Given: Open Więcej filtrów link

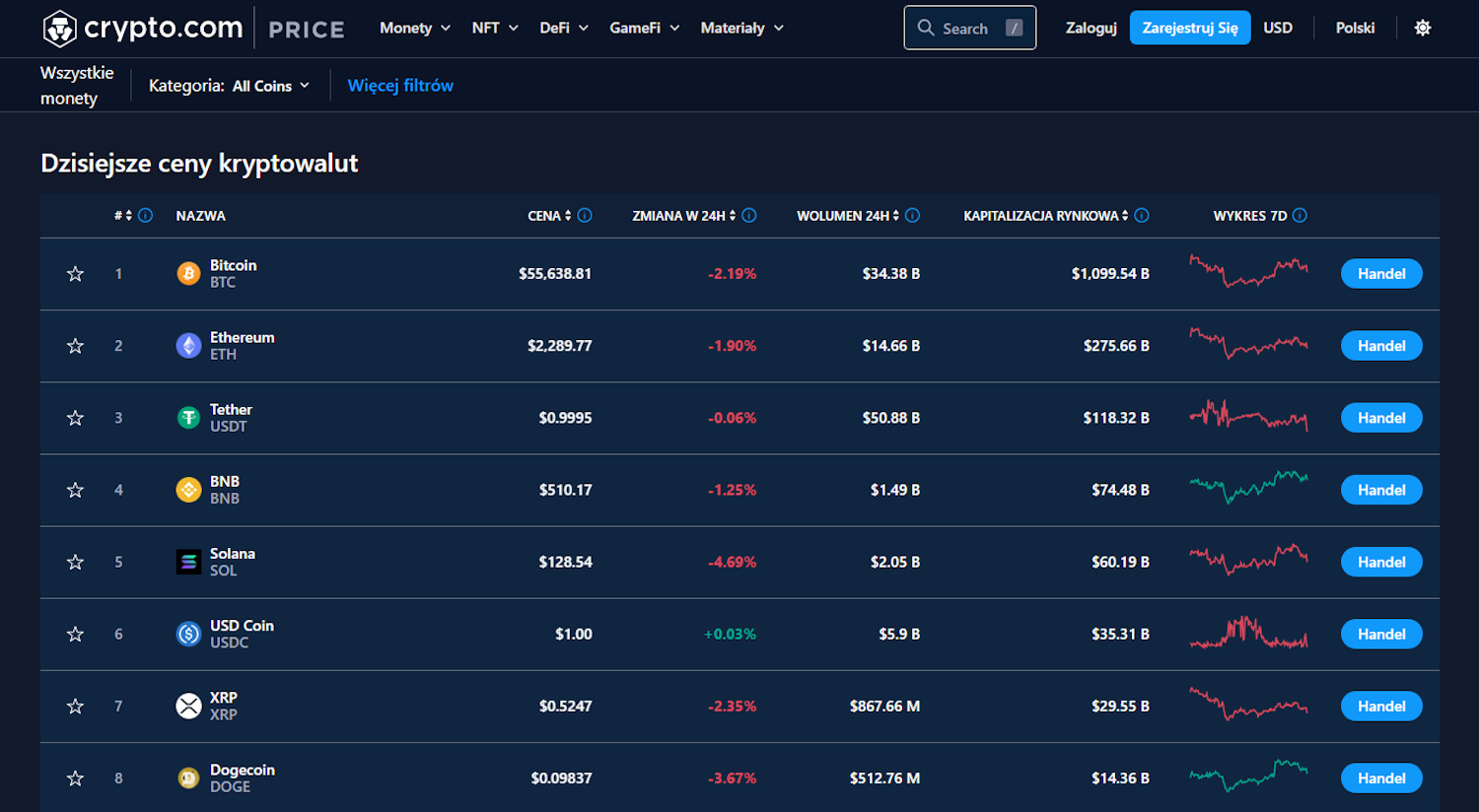Looking at the screenshot, I should [400, 86].
